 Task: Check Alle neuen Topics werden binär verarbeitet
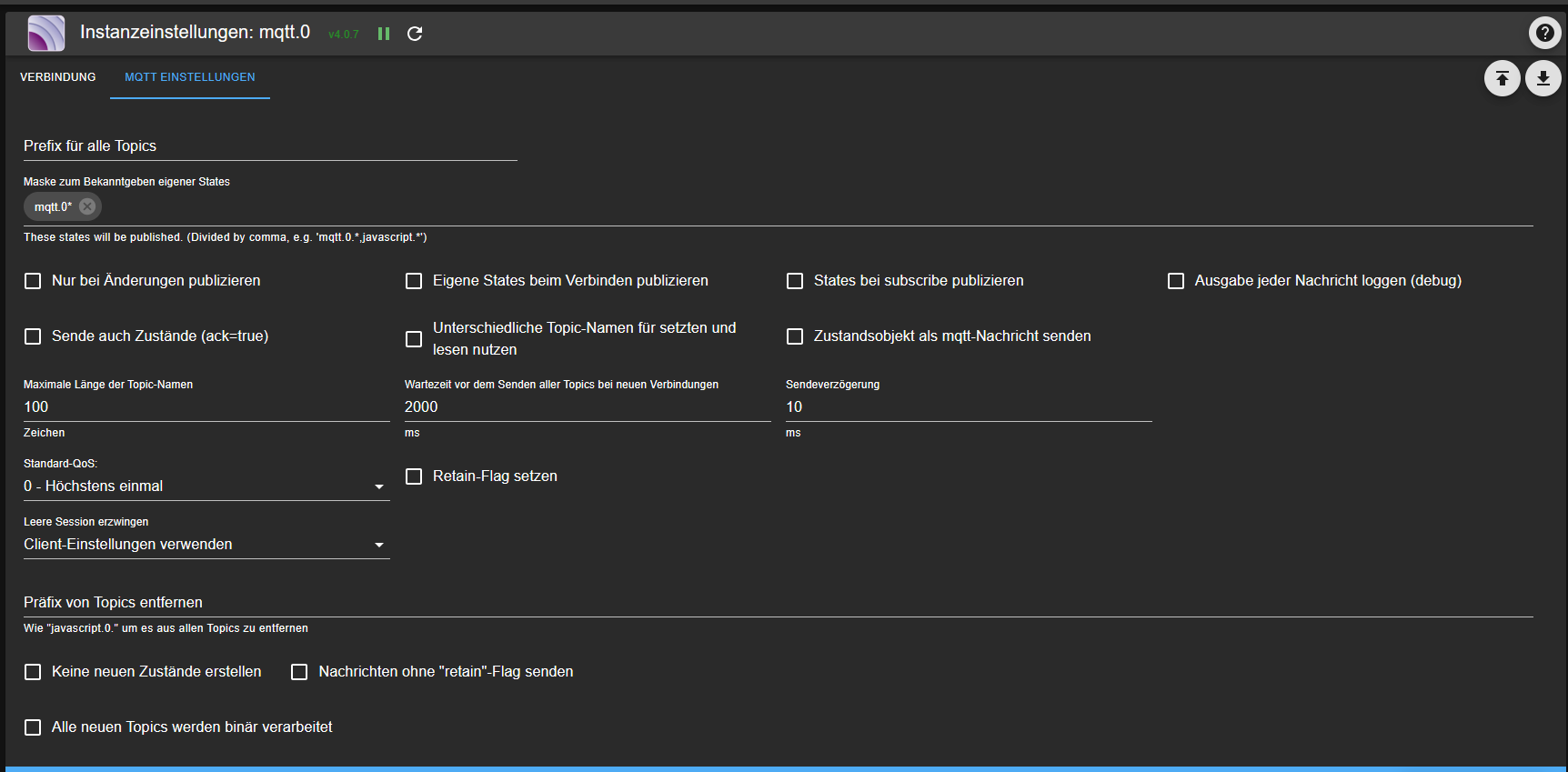[33, 727]
